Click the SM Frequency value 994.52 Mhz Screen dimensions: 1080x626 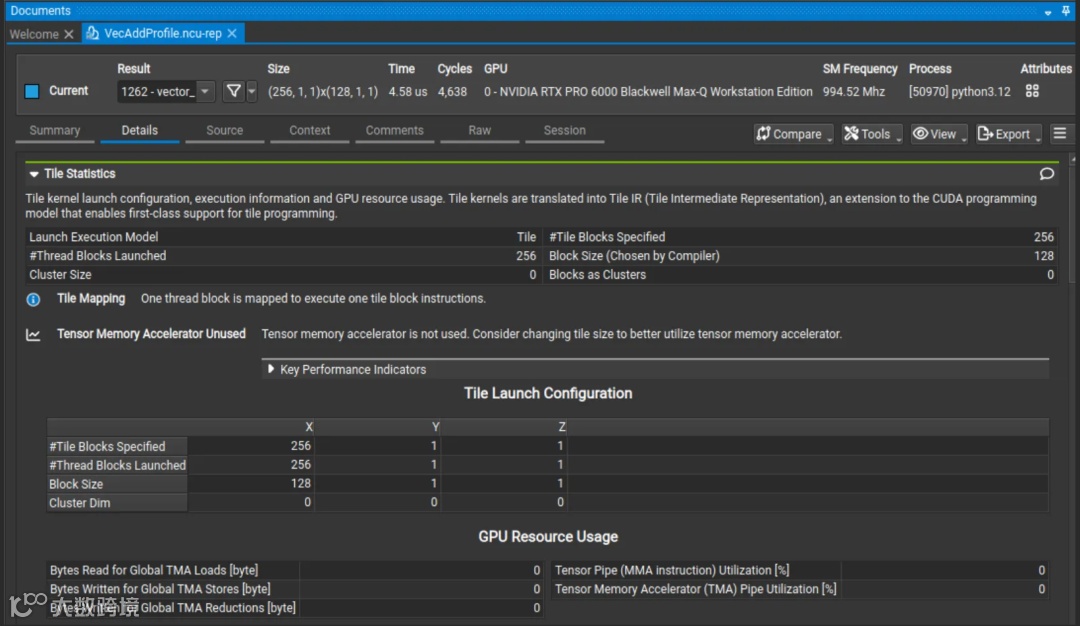tap(853, 92)
